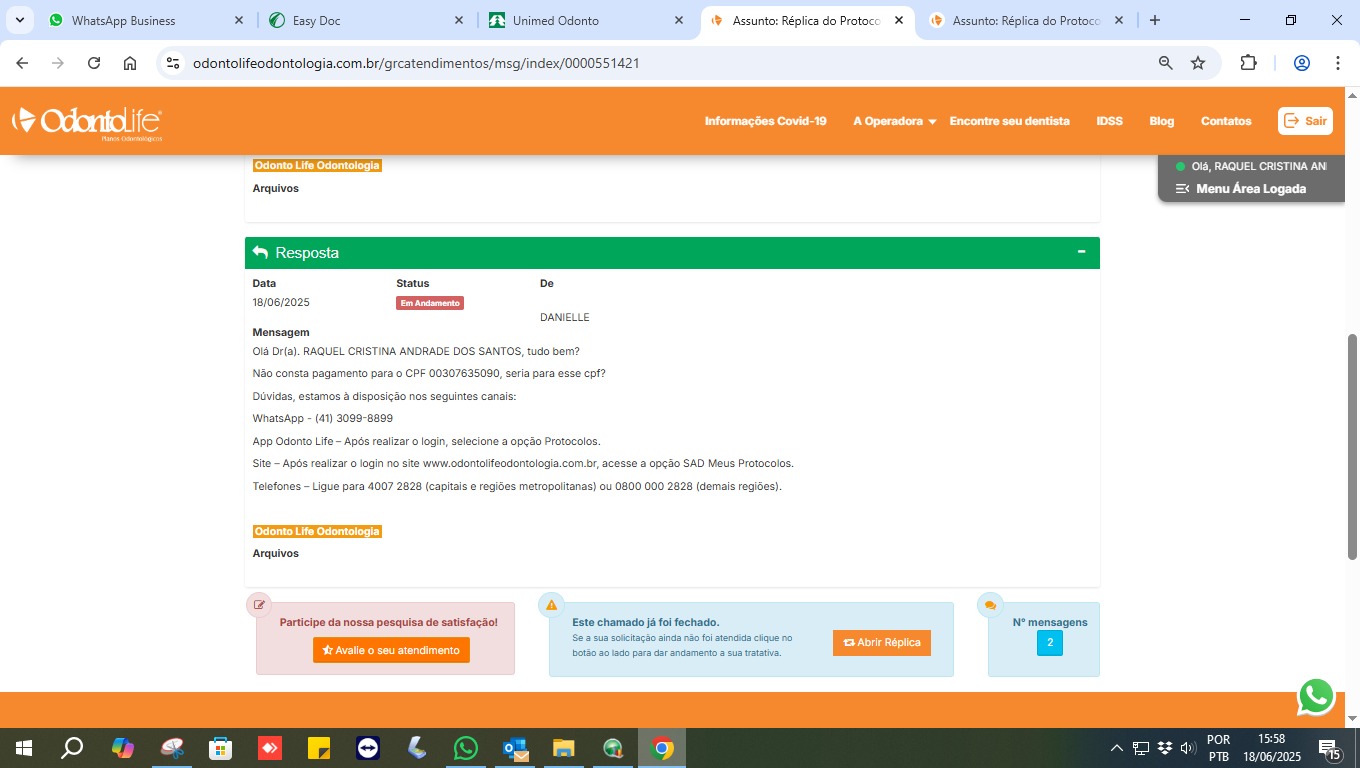The width and height of the screenshot is (1360, 768).
Task: Open the IDSS page
Action: point(1110,121)
